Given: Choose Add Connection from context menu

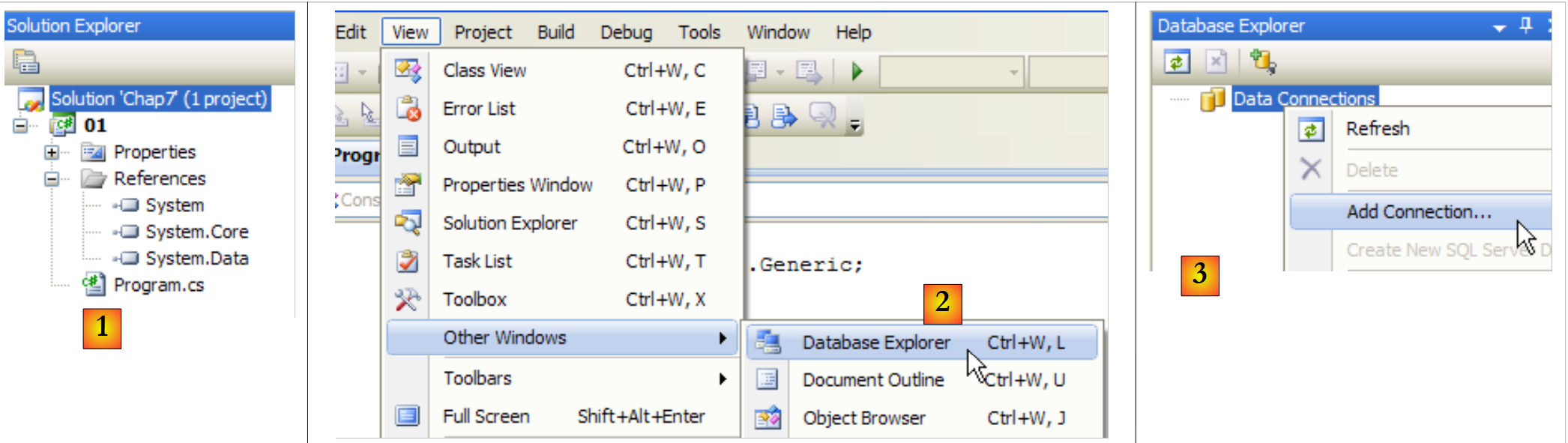Looking at the screenshot, I should click(x=1418, y=212).
